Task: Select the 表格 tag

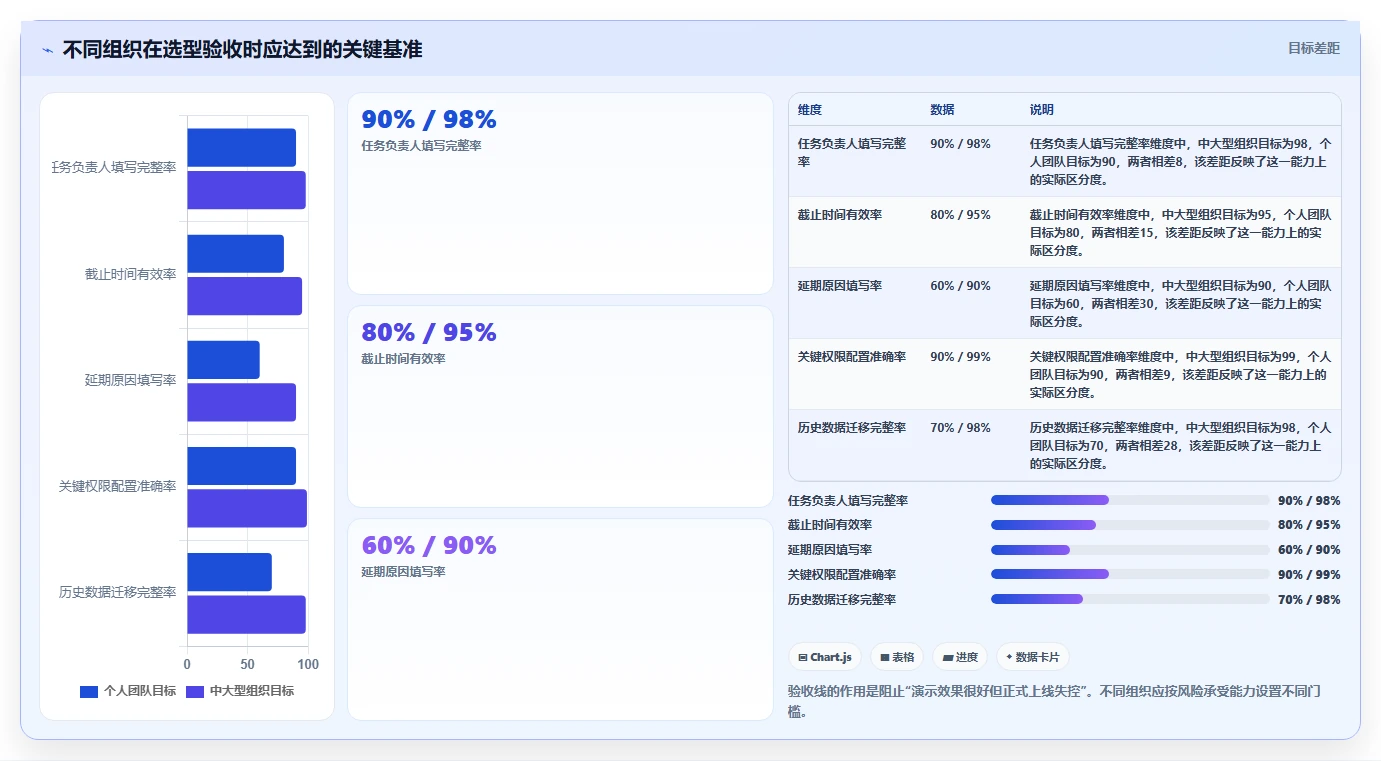Action: (x=897, y=657)
